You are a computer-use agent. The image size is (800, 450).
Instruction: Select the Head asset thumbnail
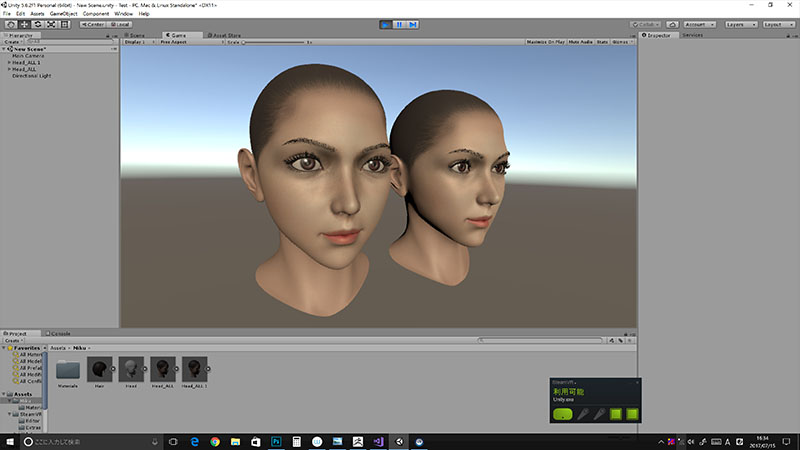(131, 369)
